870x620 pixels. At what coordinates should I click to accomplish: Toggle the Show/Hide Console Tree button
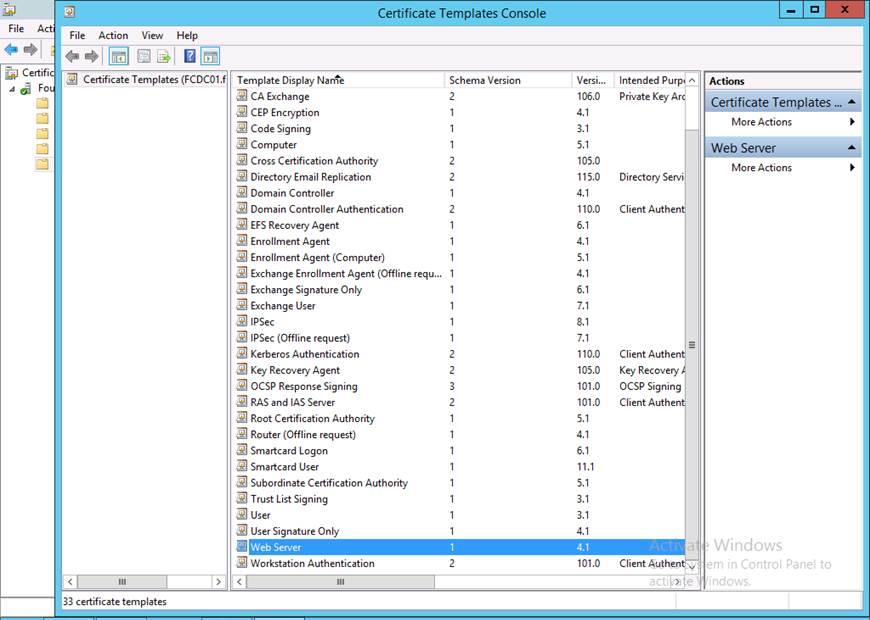click(x=118, y=57)
